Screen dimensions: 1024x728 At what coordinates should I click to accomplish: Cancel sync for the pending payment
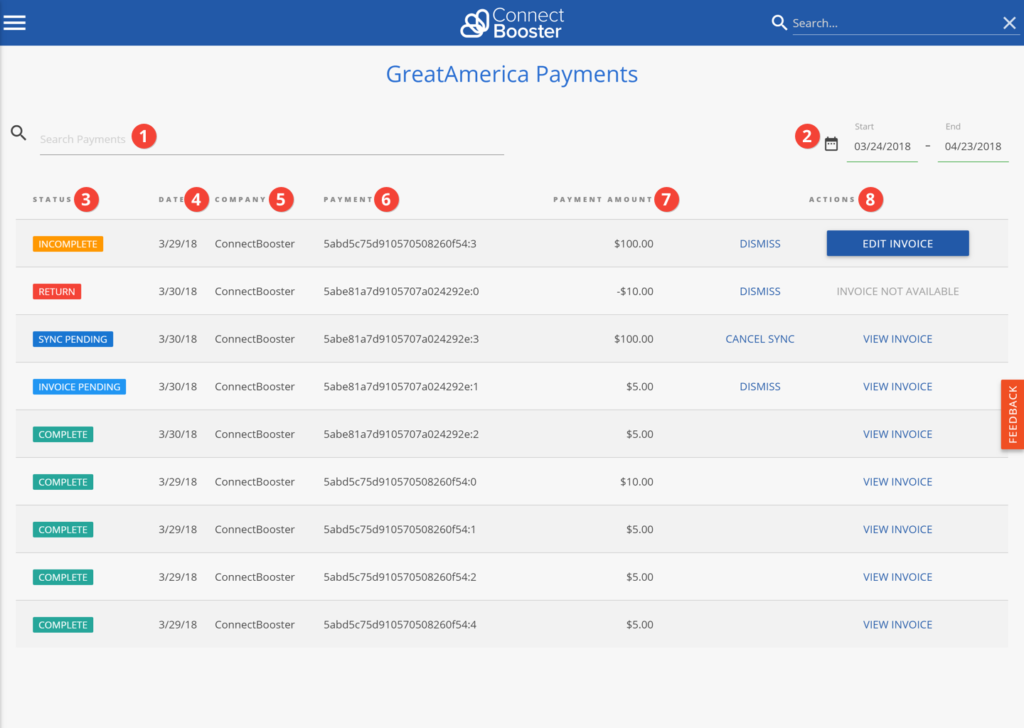(x=759, y=339)
